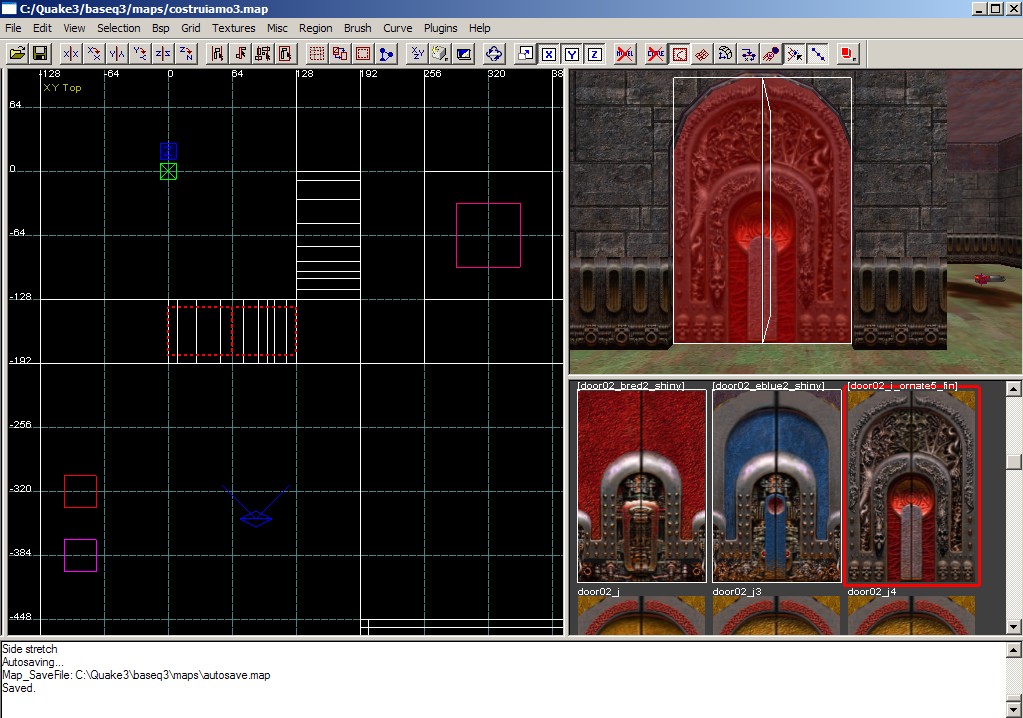Open the Brush menu
The height and width of the screenshot is (718, 1023).
pyautogui.click(x=358, y=28)
